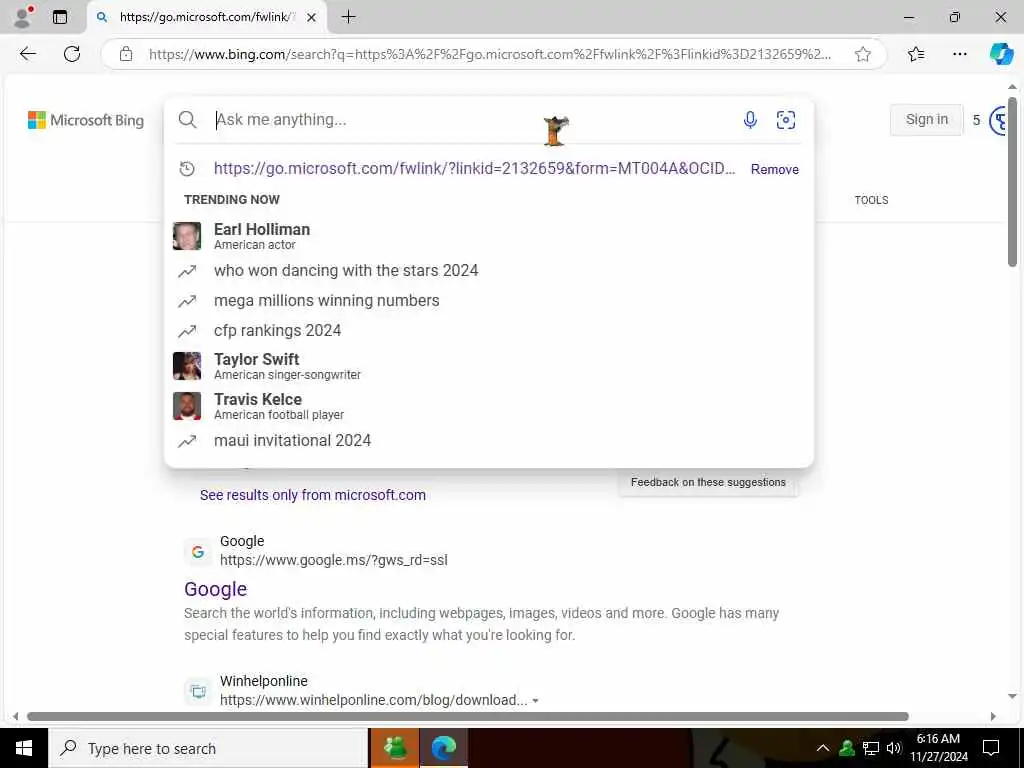The width and height of the screenshot is (1024, 768).
Task: Open 'See results only from microsoft.com'
Action: 313,495
